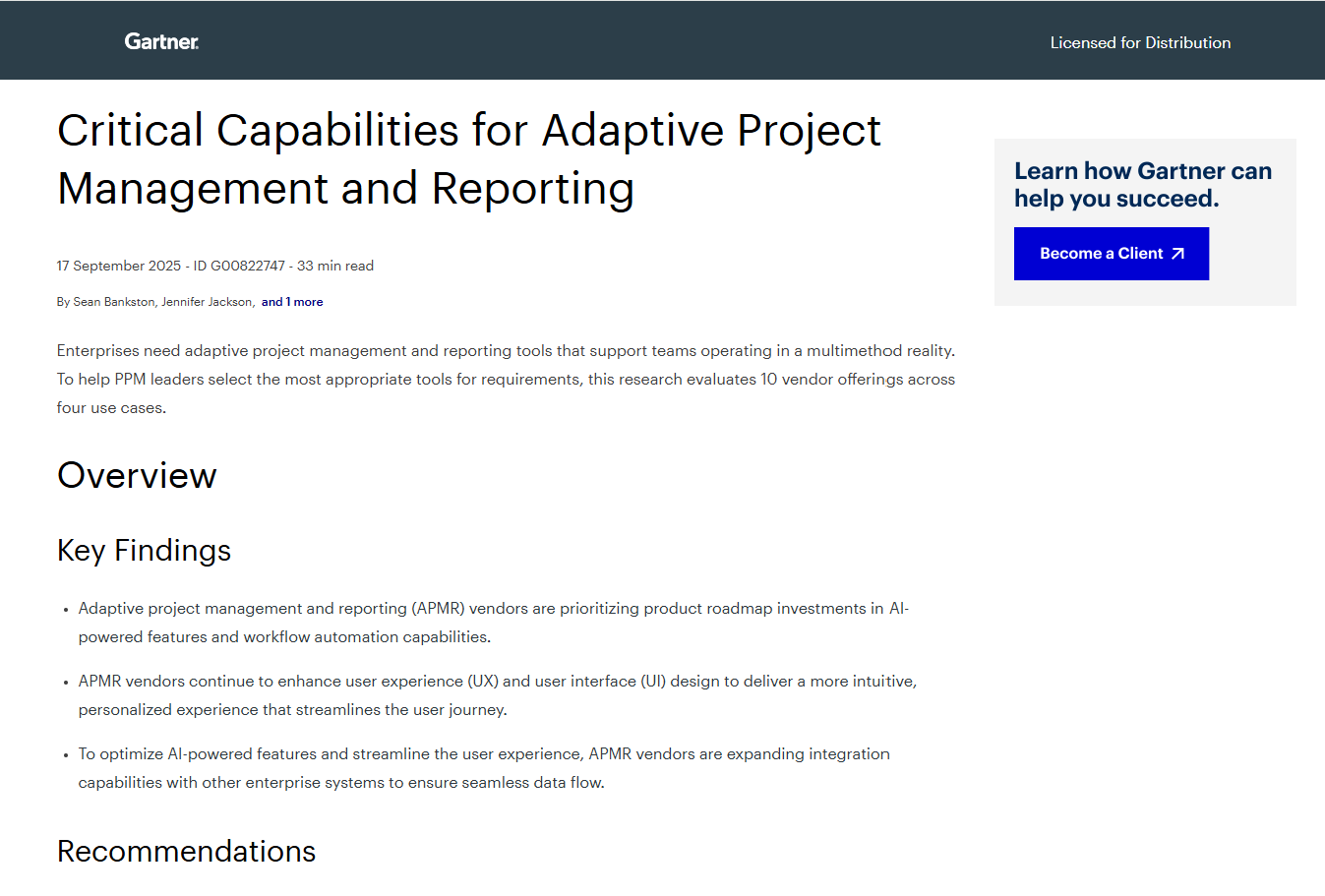Viewport: 1325px width, 896px height.
Task: Select the bullet about integration capabilities
Action: pyautogui.click(x=484, y=767)
